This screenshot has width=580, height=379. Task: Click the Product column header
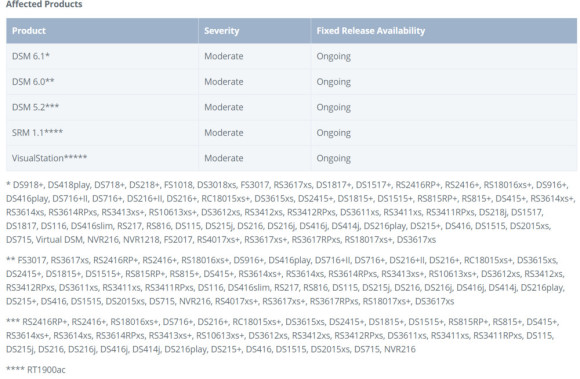29,31
